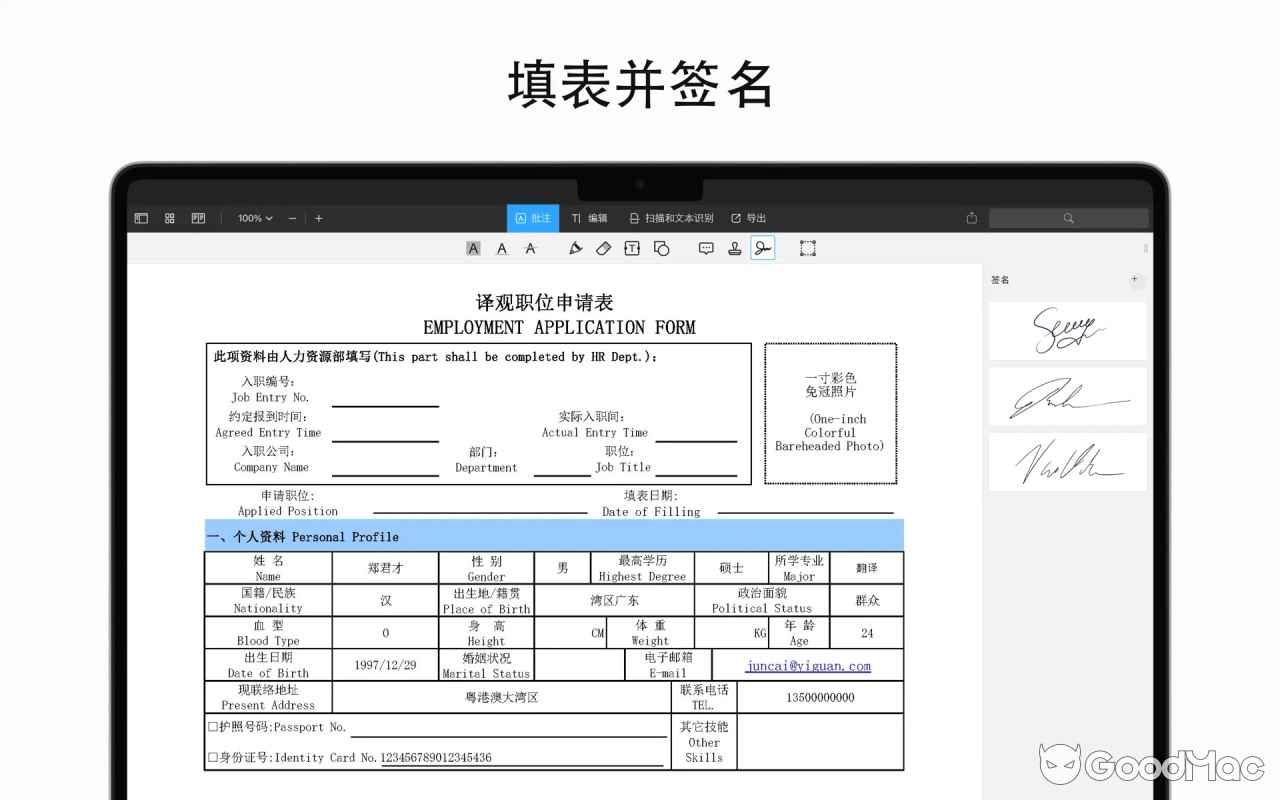Add a new signature with the plus button
1280x800 pixels.
(1135, 280)
